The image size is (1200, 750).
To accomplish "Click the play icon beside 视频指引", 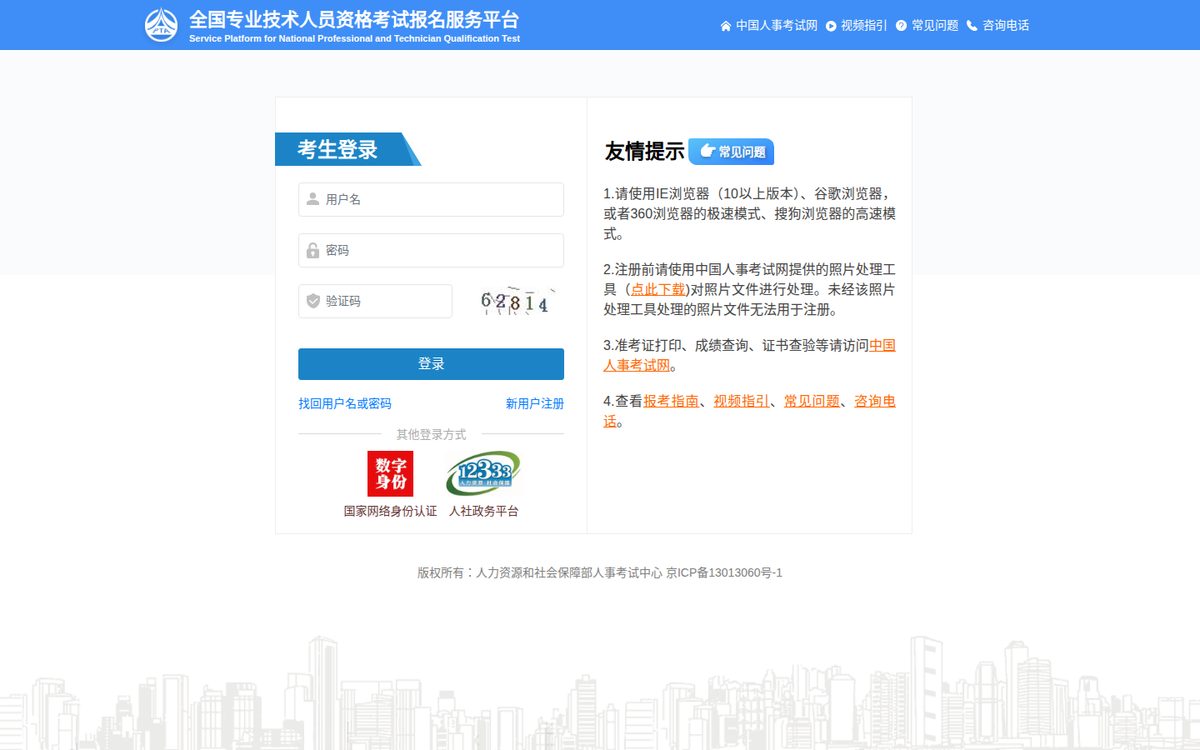I will [831, 26].
